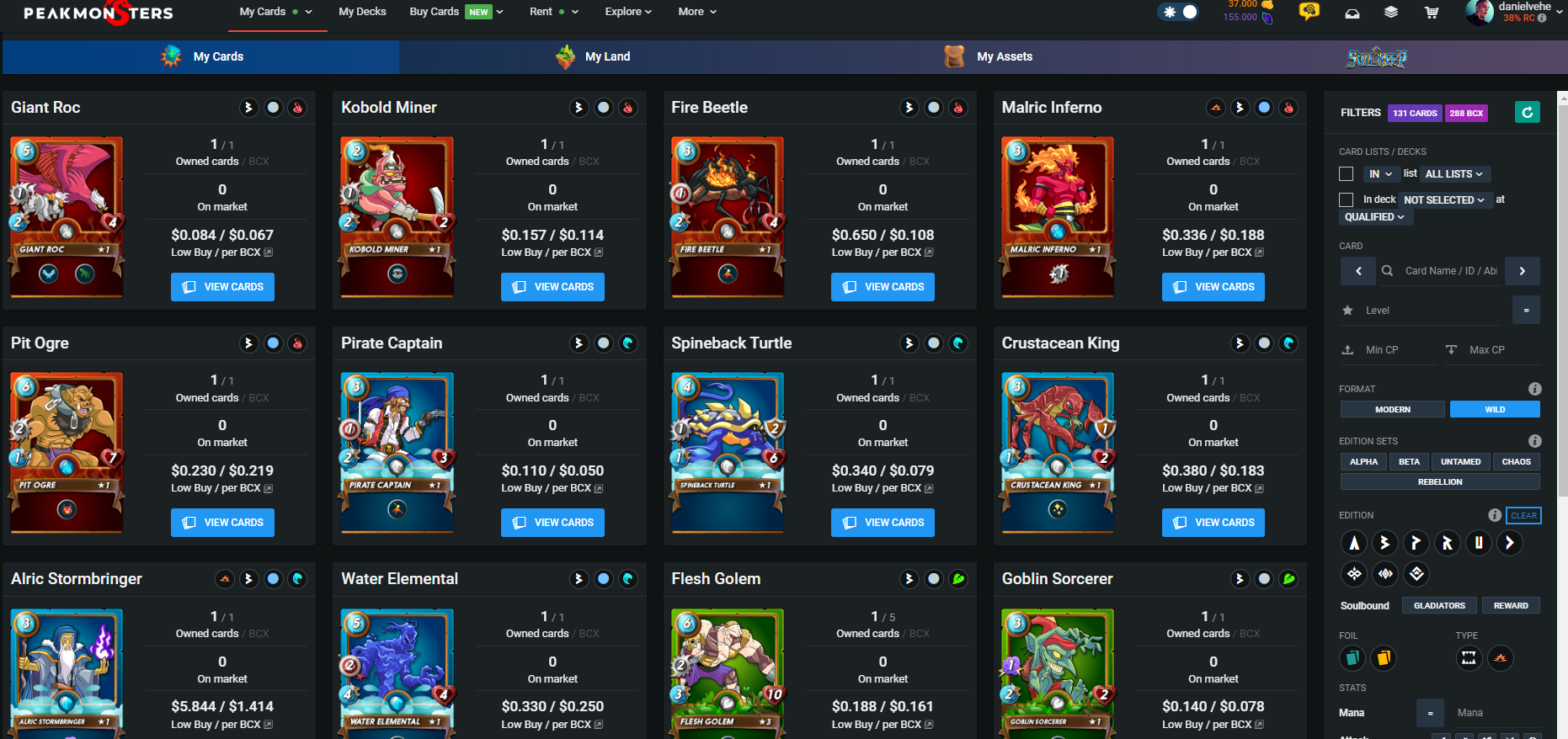Open More menu
Viewport: 1568px width, 739px height.
pyautogui.click(x=697, y=12)
